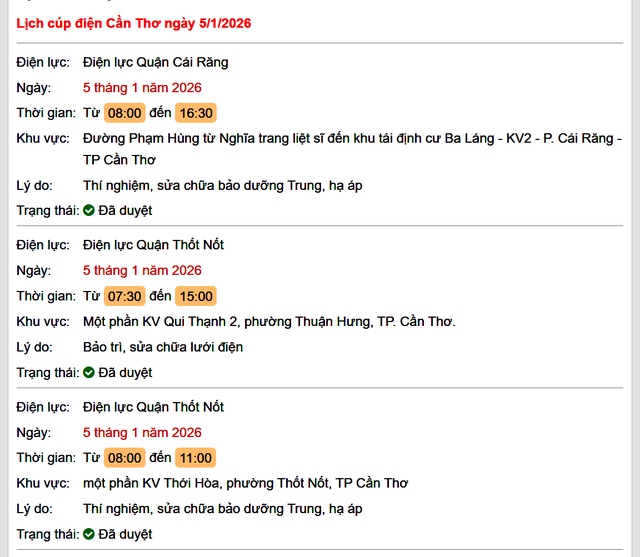Click the một phần KV Thới Hòa area text
This screenshot has height=557, width=640.
245,483
